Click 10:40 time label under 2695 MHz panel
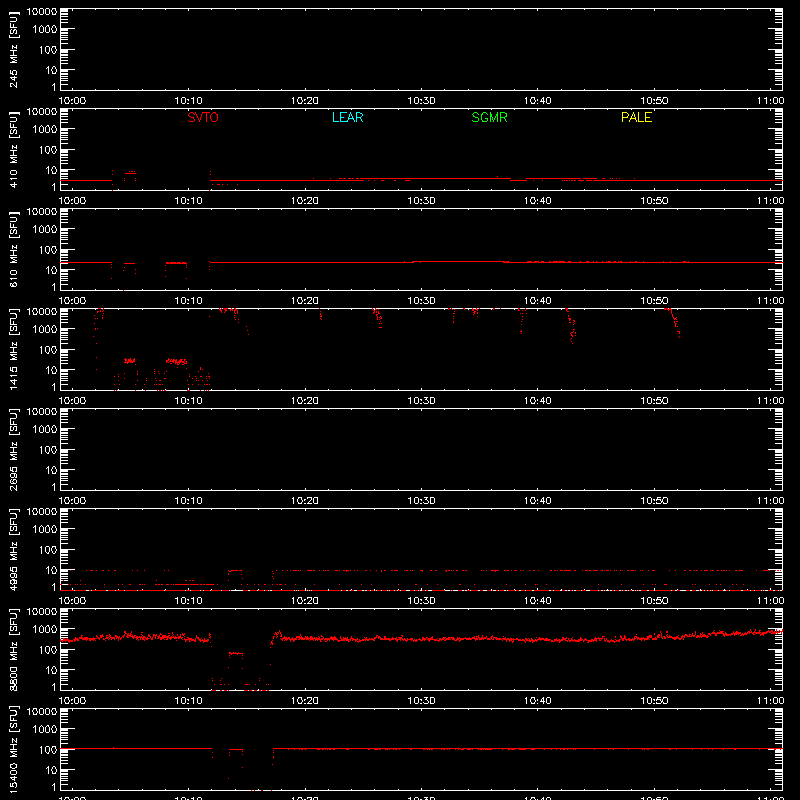Screen dimensions: 800x800 pyautogui.click(x=538, y=501)
